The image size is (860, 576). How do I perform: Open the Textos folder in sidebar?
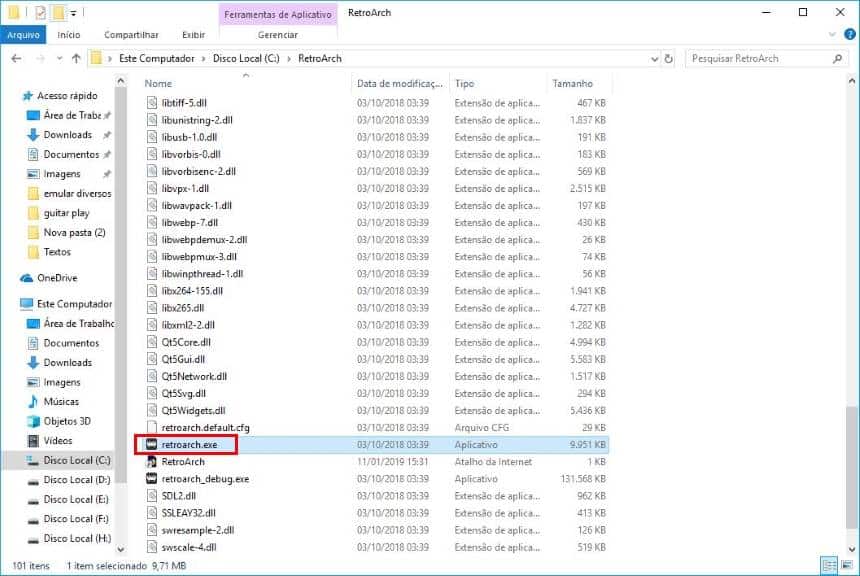[57, 252]
